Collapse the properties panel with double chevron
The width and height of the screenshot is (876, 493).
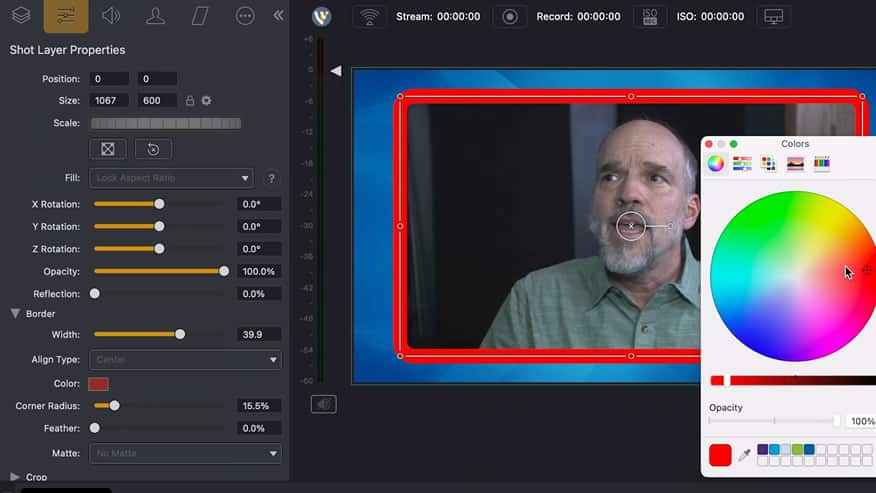pos(278,16)
